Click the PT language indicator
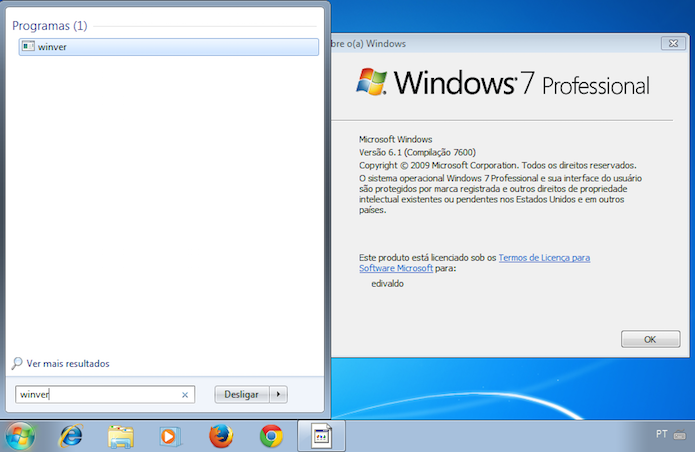 click(662, 434)
